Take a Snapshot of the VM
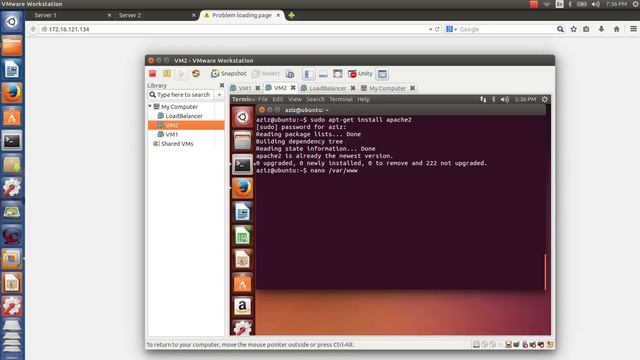The width and height of the screenshot is (640, 360). (229, 73)
